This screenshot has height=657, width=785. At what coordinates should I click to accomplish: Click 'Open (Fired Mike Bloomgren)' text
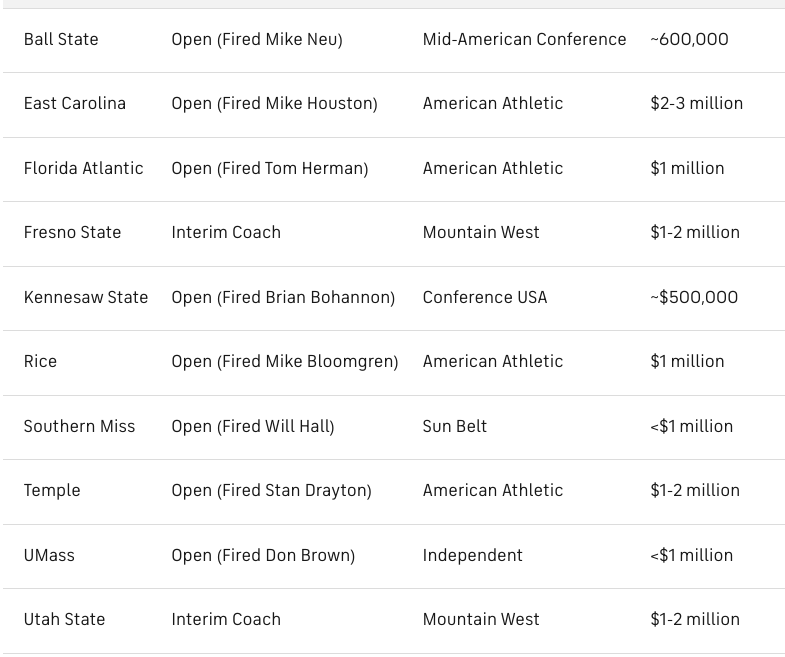(x=285, y=362)
